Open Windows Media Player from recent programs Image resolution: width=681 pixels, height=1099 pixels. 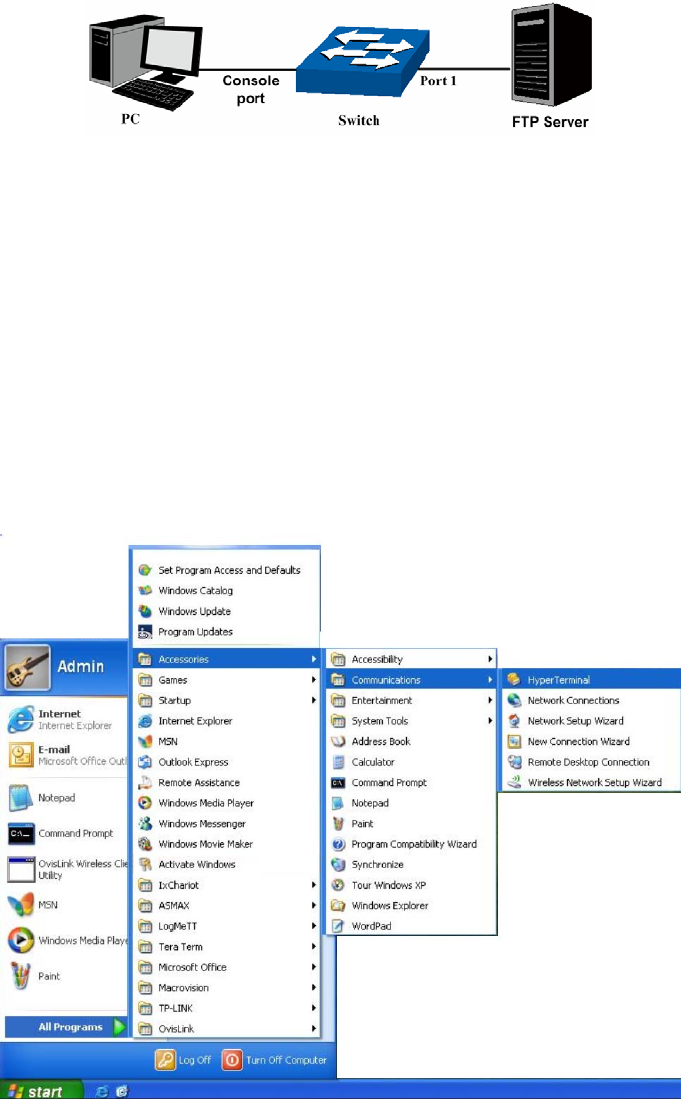pos(67,941)
